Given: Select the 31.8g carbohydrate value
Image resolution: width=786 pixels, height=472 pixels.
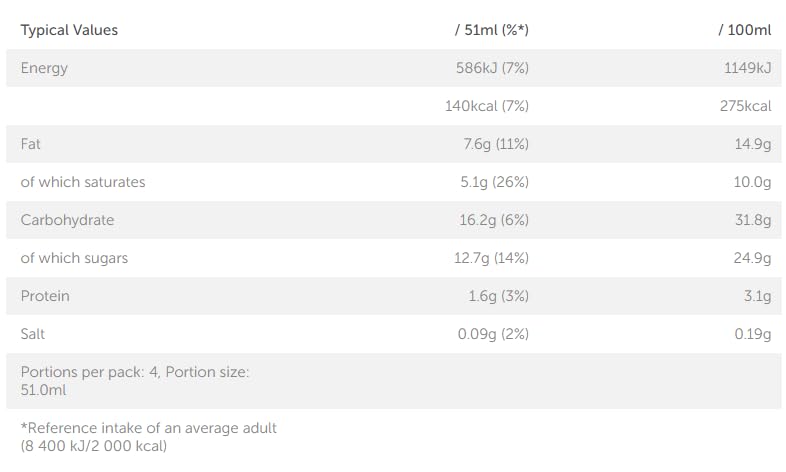Looking at the screenshot, I should (753, 220).
